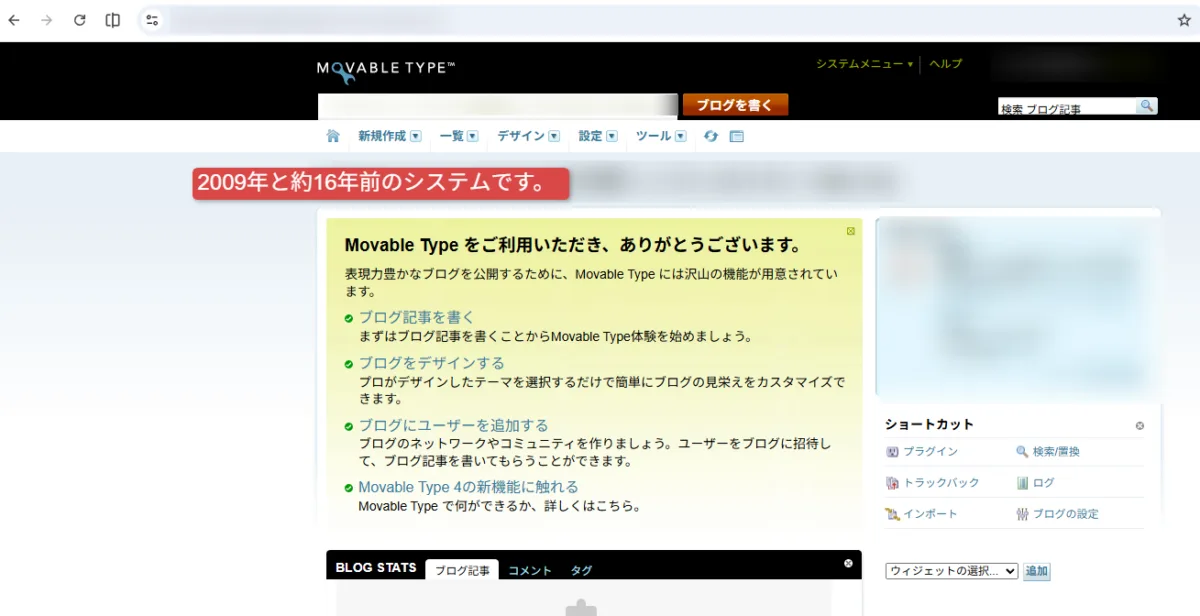The width and height of the screenshot is (1200, 616).
Task: Close the Movable Type welcome message box
Action: point(851,231)
